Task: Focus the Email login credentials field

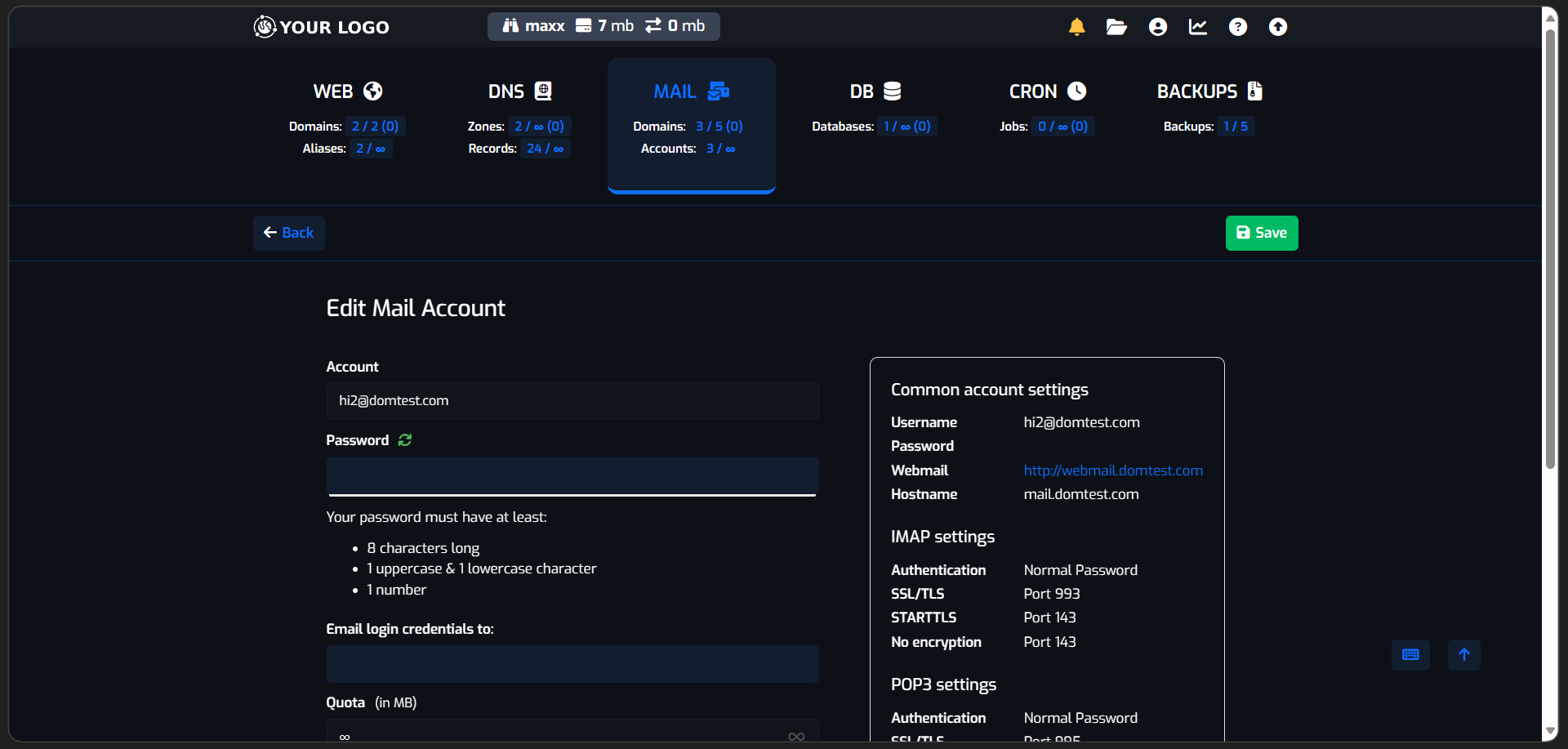Action: coord(572,663)
